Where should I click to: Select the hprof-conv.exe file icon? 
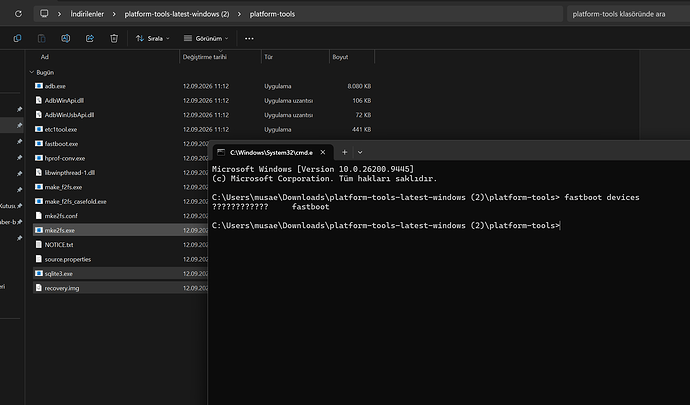pos(39,158)
